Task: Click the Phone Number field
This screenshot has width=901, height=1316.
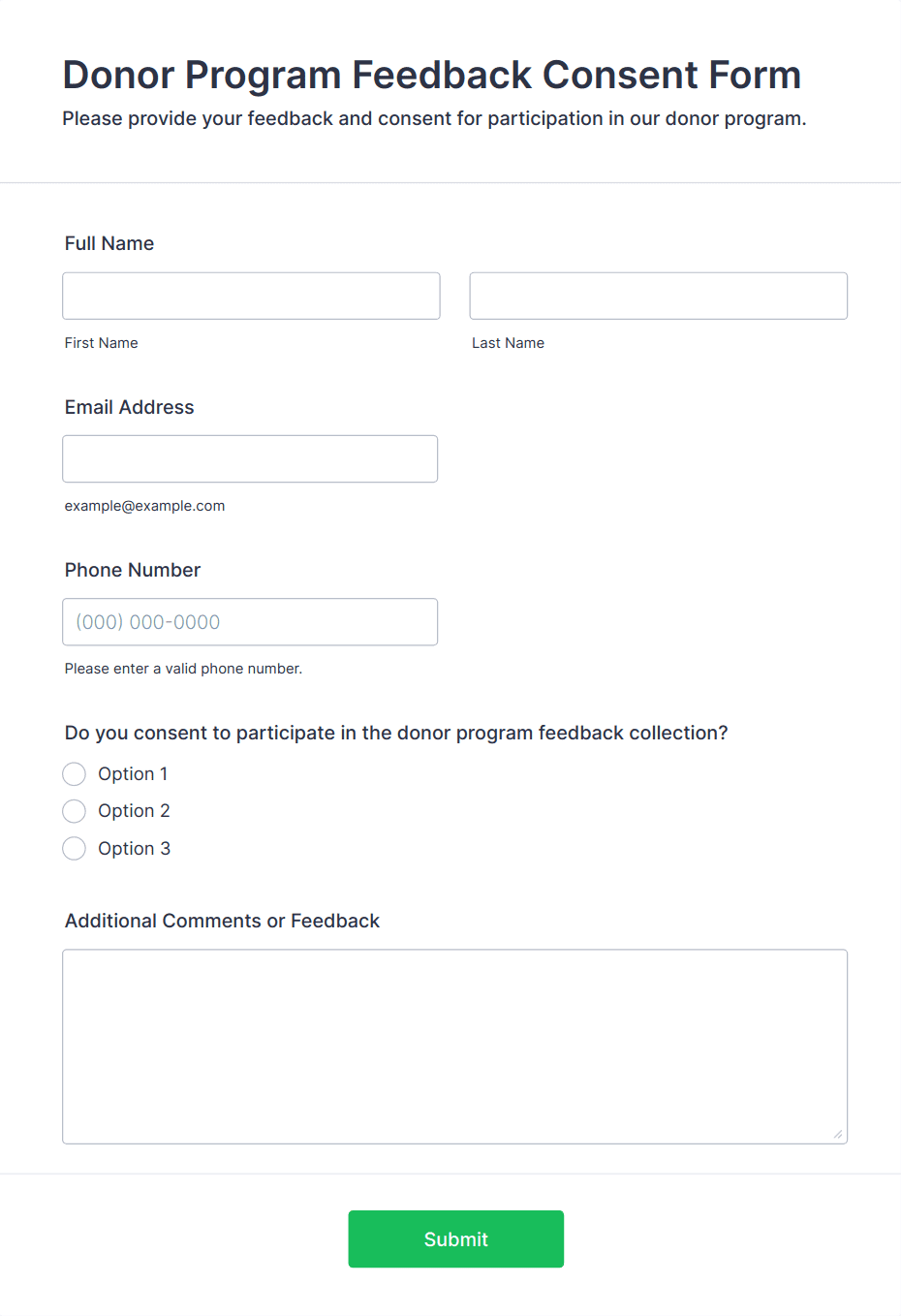Action: 250,622
